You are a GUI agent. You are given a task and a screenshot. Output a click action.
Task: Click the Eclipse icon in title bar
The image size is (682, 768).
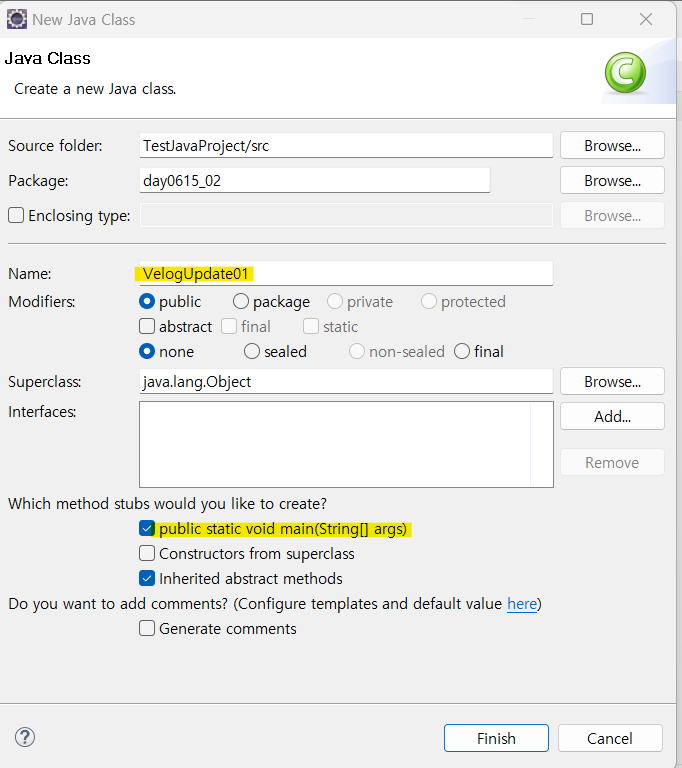(x=16, y=19)
